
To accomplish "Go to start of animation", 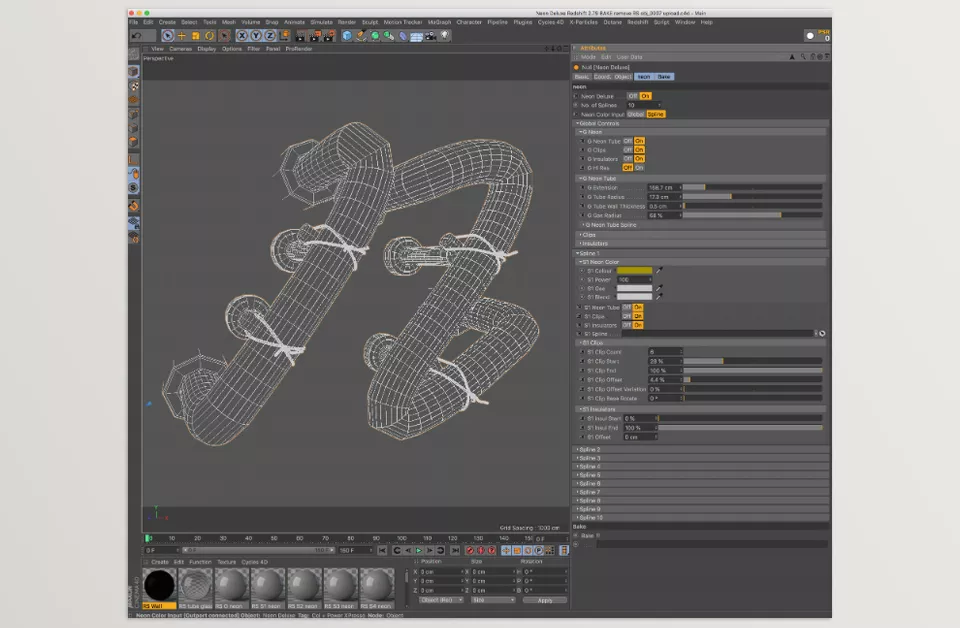I will click(382, 550).
